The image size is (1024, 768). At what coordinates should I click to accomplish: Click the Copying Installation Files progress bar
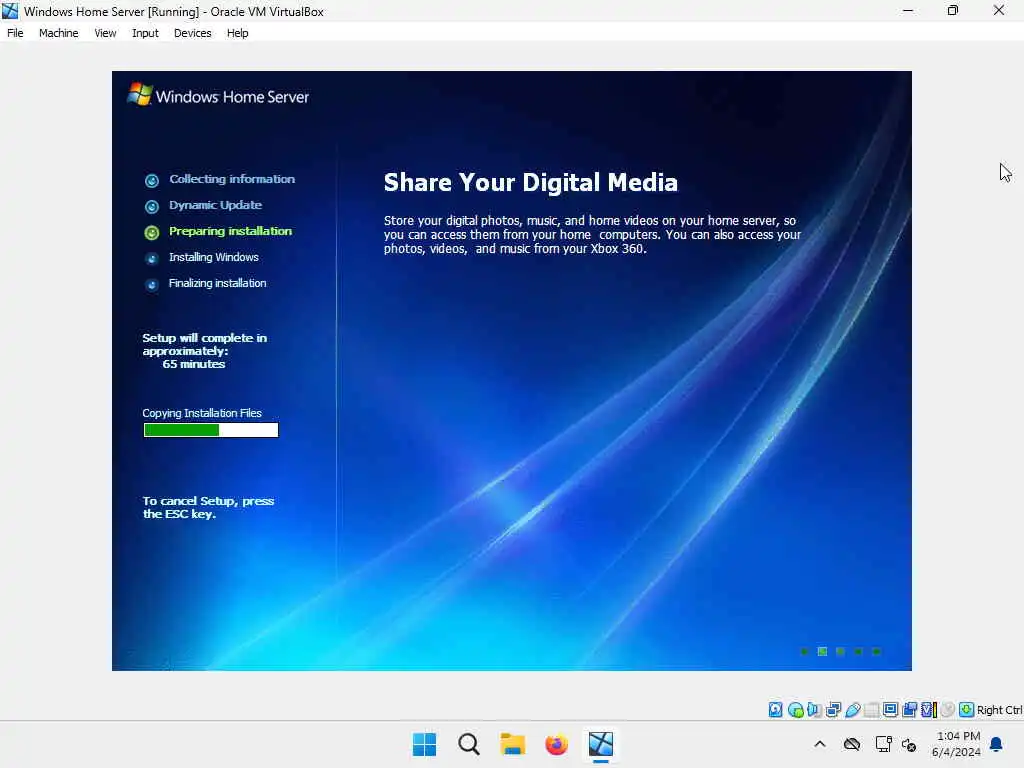coord(211,430)
